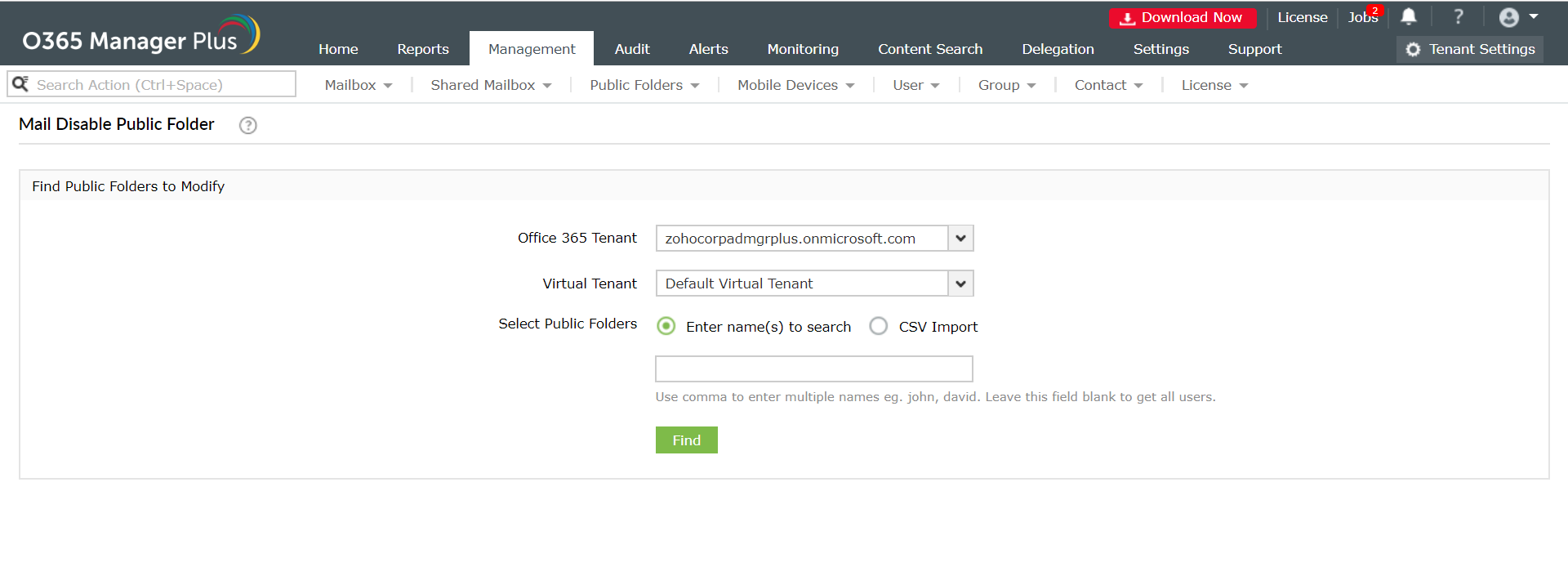Expand the Mobile Devices menu
The width and height of the screenshot is (1568, 576).
tap(796, 85)
